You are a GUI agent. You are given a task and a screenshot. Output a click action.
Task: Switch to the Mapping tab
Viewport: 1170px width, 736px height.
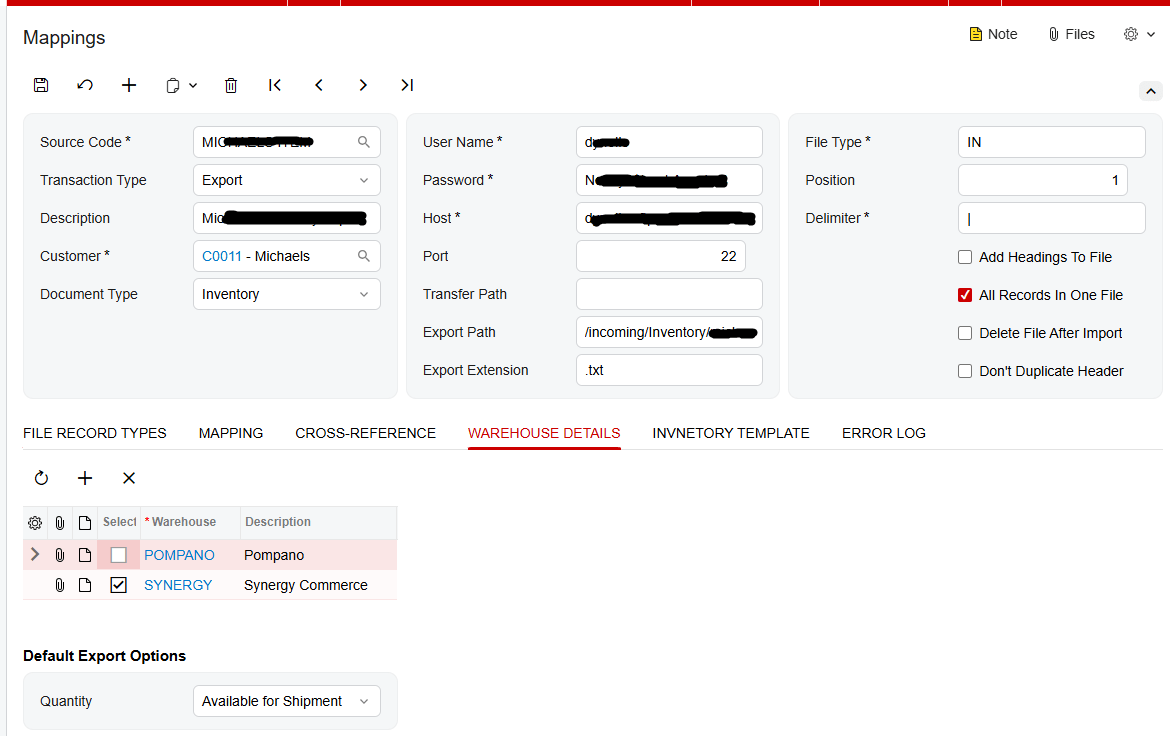point(231,433)
